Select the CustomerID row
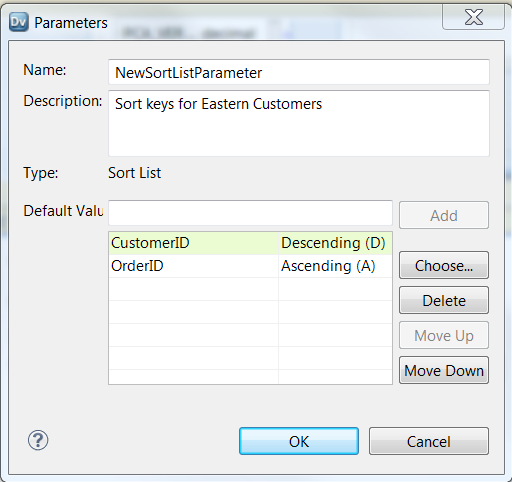The width and height of the screenshot is (512, 482). [x=250, y=243]
